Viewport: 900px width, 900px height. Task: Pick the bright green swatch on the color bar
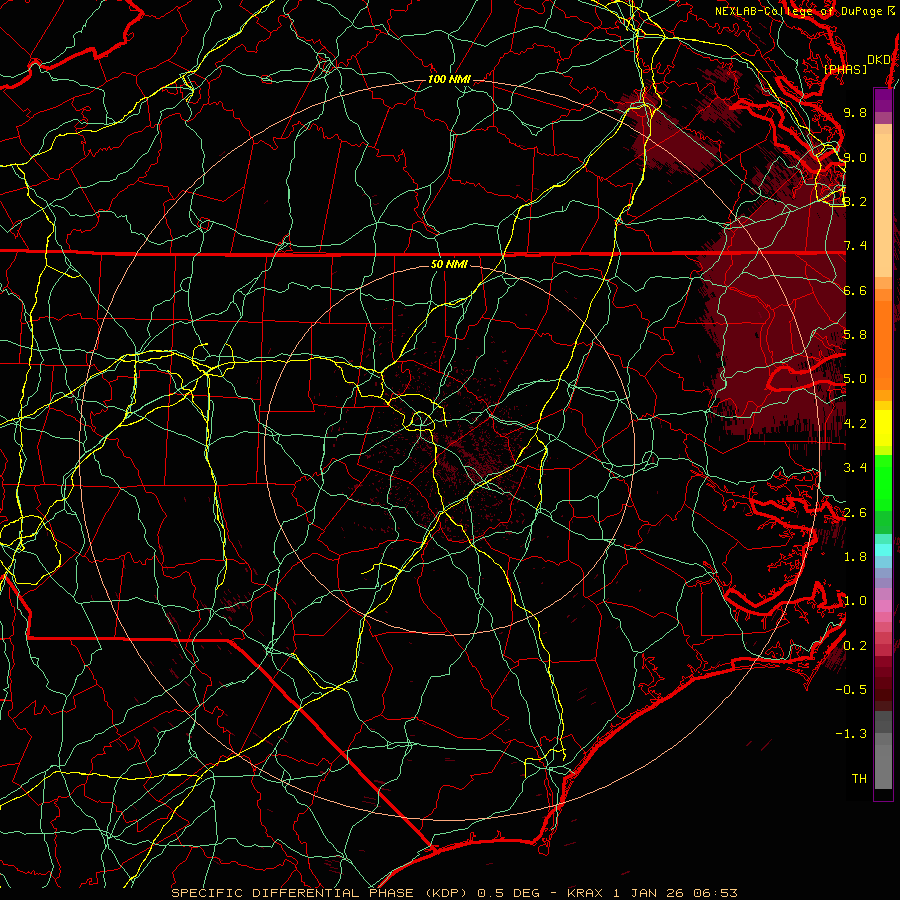tap(883, 483)
